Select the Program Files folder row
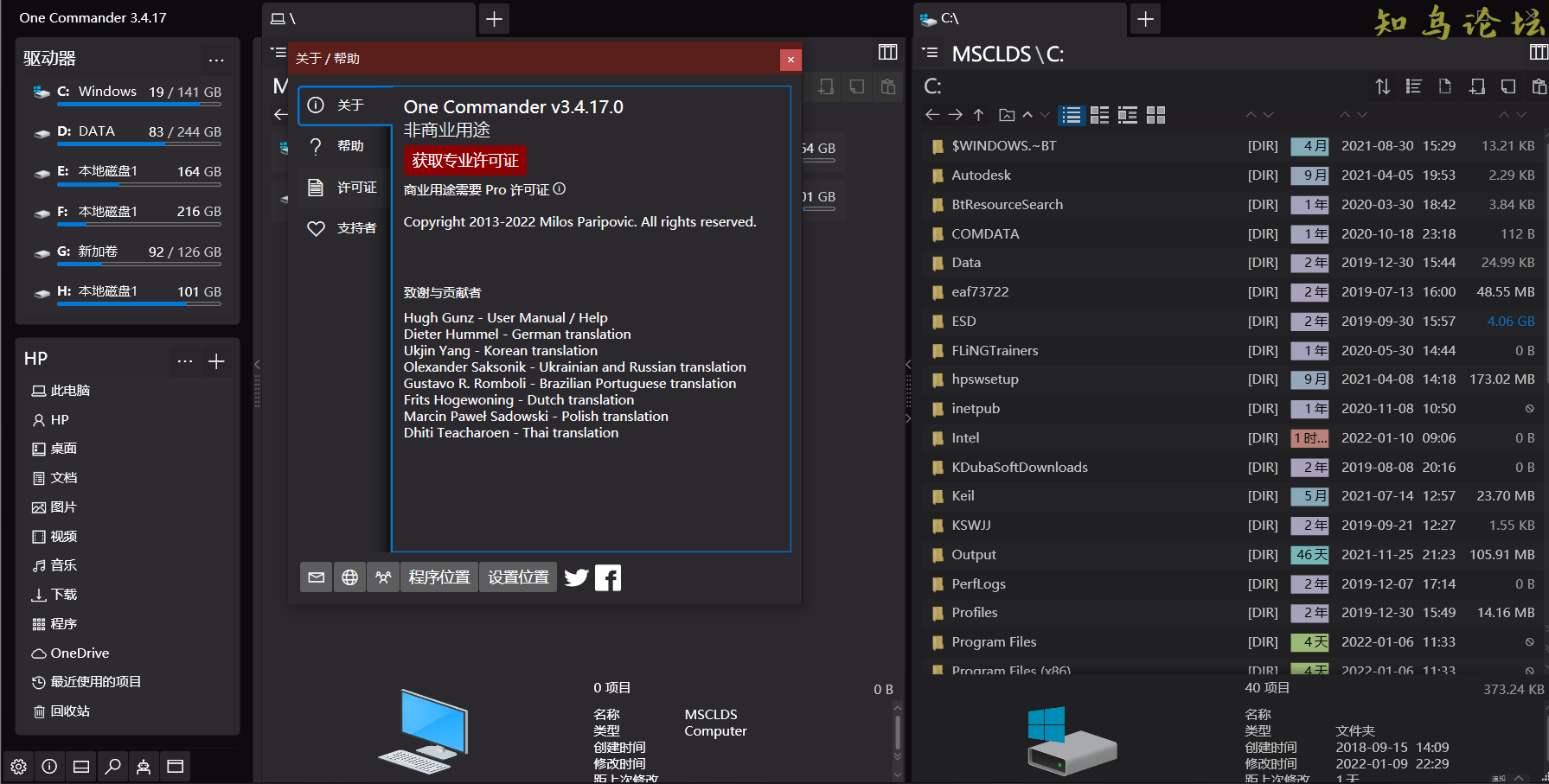This screenshot has height=784, width=1549. 1233,642
